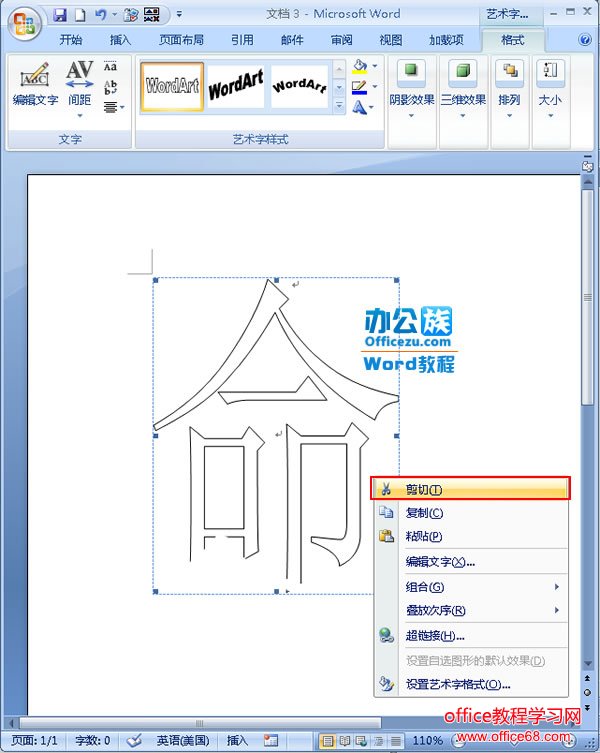
Task: Open the 加载项 ribbon tab
Action: [x=446, y=40]
